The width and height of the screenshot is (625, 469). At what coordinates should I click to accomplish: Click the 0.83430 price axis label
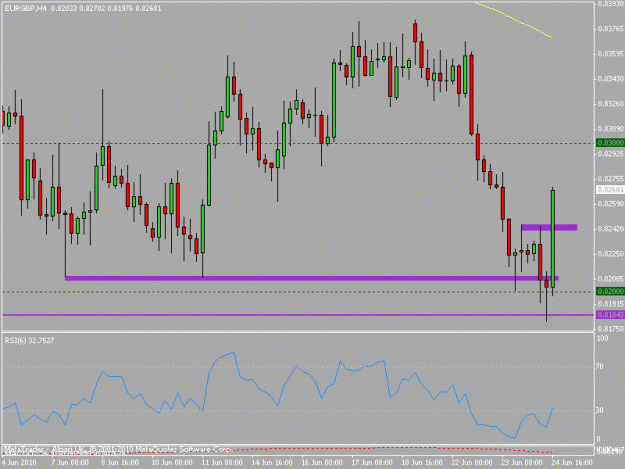click(611, 79)
